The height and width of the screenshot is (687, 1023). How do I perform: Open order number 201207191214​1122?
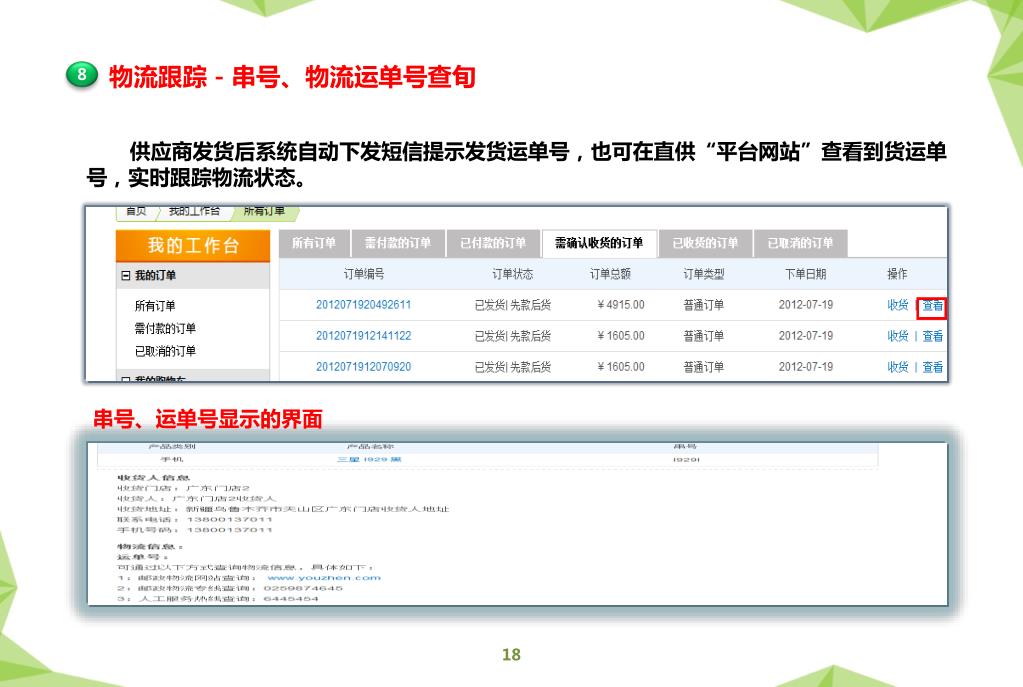tap(363, 336)
